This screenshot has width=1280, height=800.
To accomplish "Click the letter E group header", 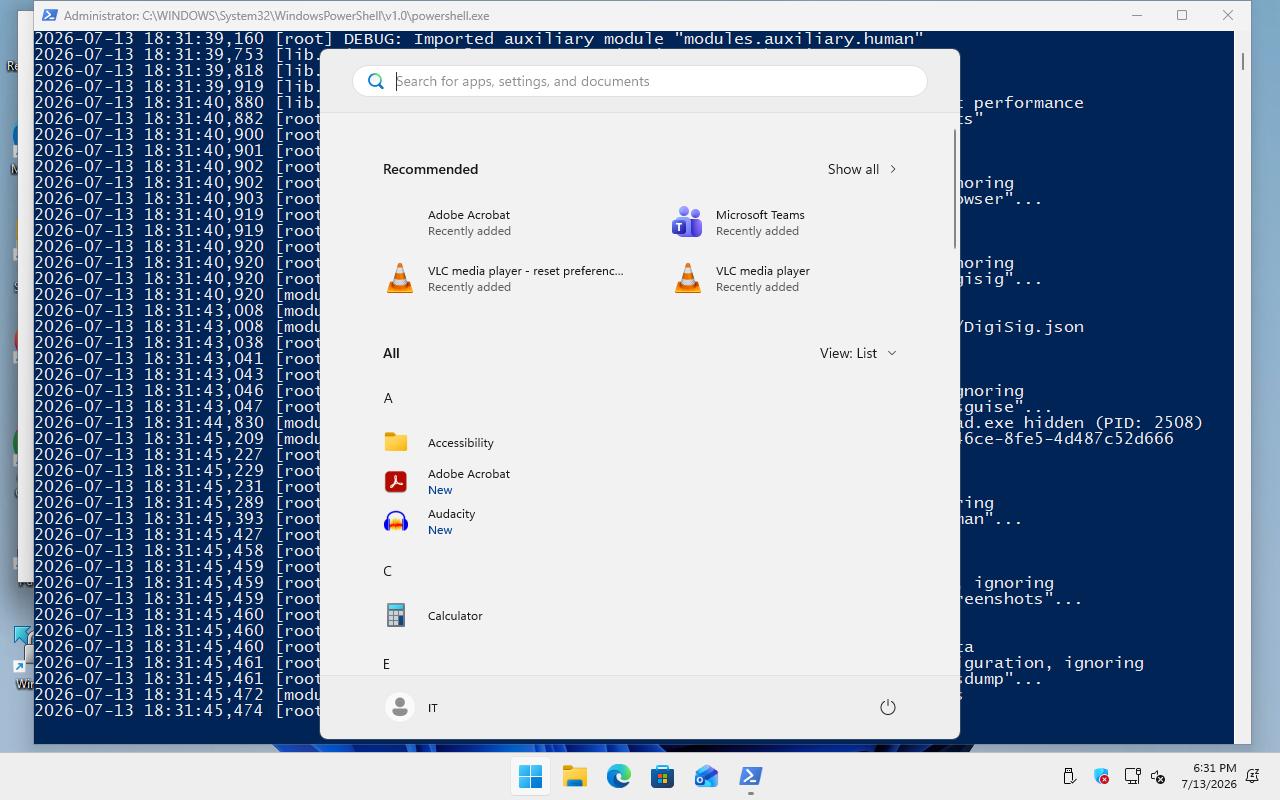I will (x=387, y=664).
